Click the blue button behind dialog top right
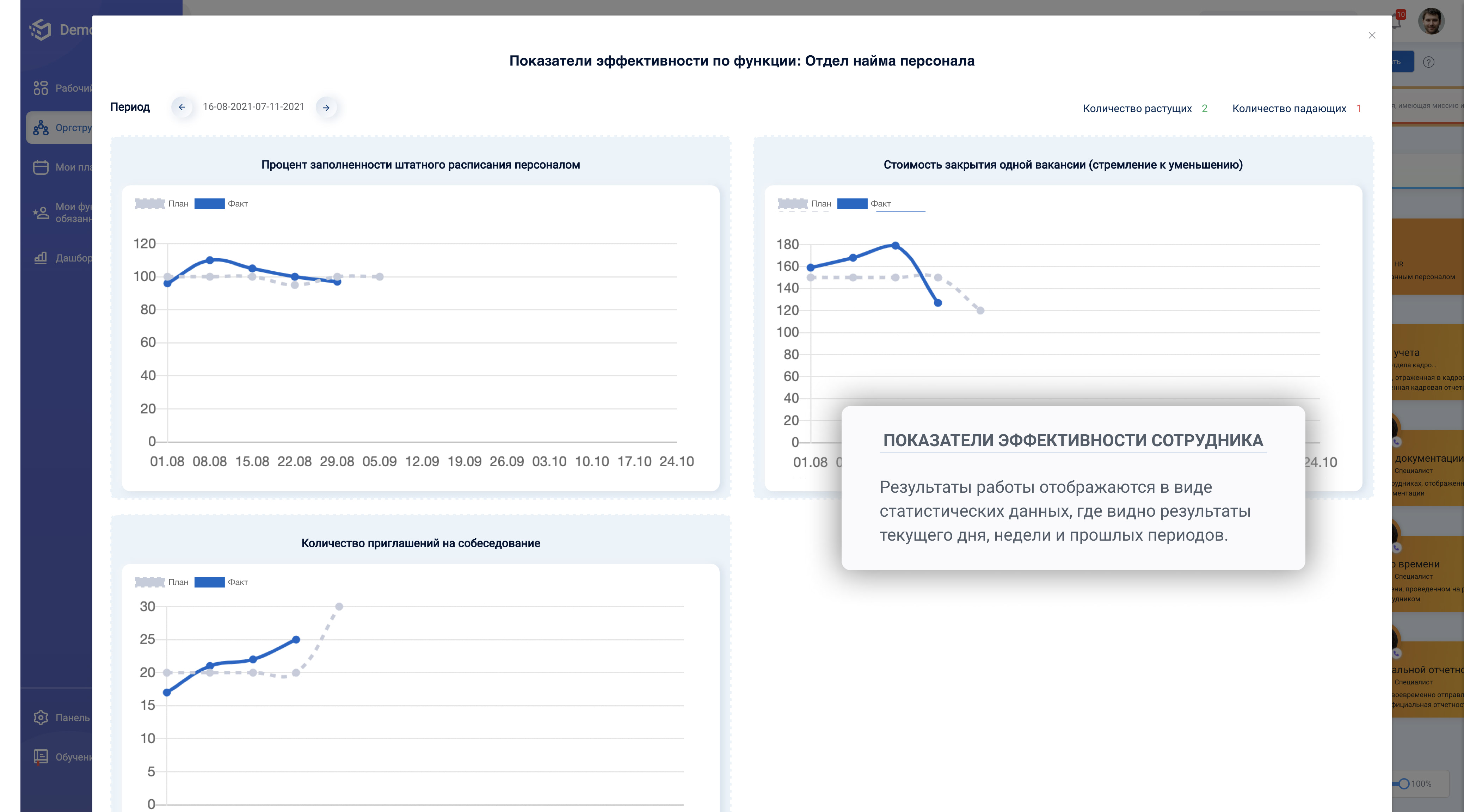1464x812 pixels. click(1402, 62)
